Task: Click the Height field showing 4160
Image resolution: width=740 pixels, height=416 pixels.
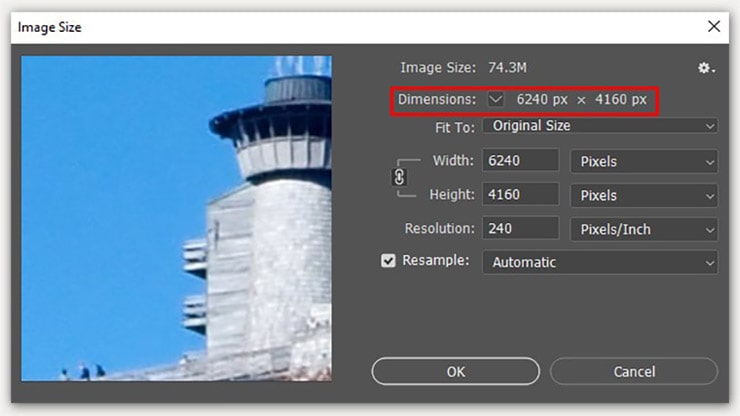Action: coord(520,195)
